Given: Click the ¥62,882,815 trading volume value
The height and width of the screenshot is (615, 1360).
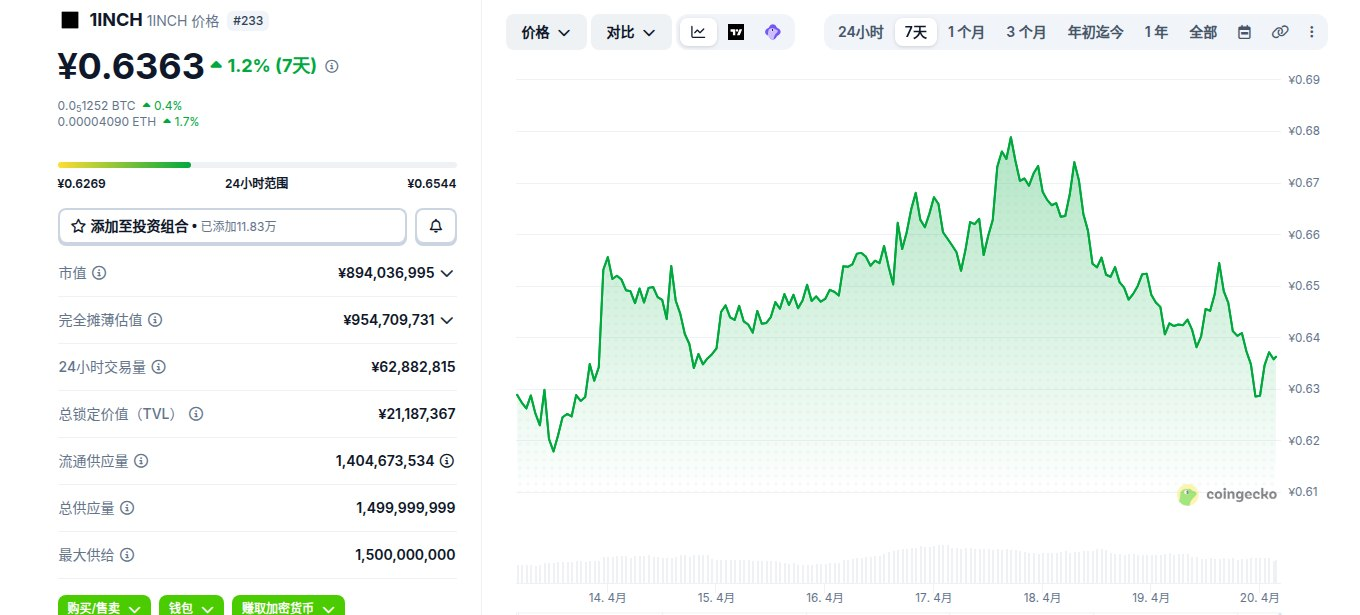Looking at the screenshot, I should pyautogui.click(x=413, y=367).
